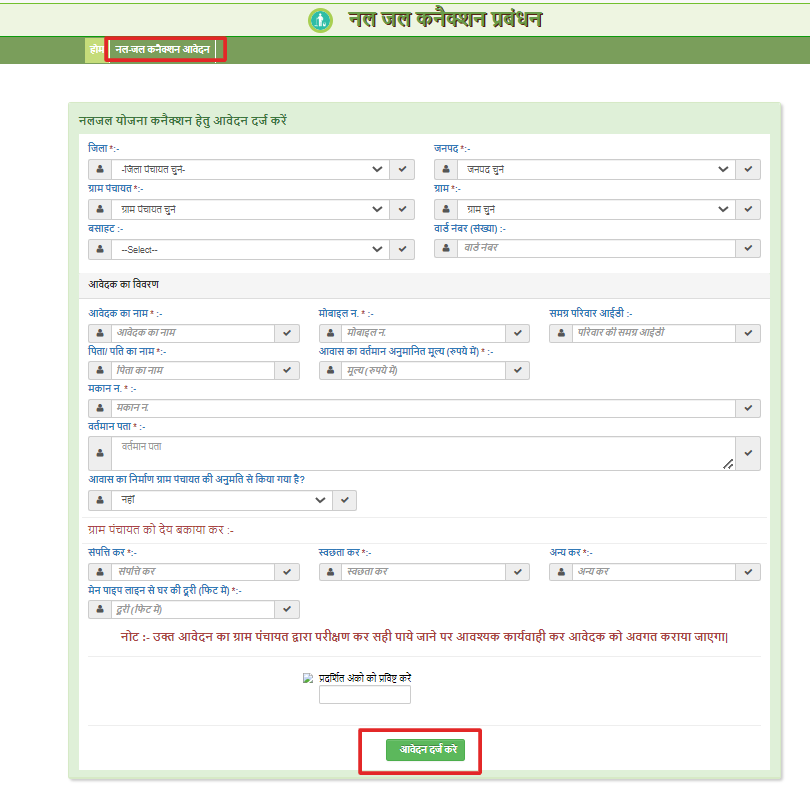Focus the वार्ड नंबर input field
The width and height of the screenshot is (810, 803).
[x=597, y=249]
